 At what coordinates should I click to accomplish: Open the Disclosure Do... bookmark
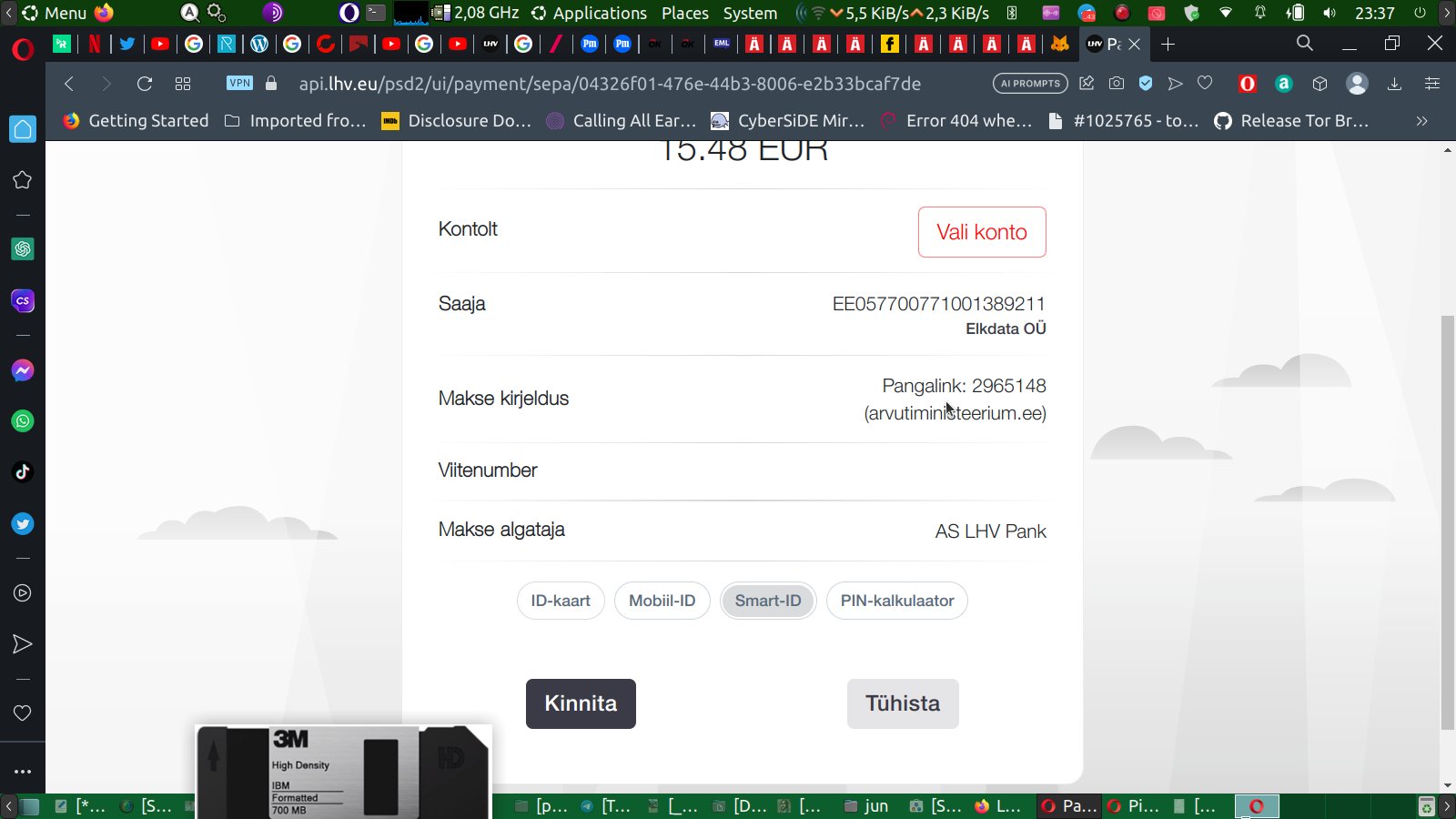click(457, 121)
